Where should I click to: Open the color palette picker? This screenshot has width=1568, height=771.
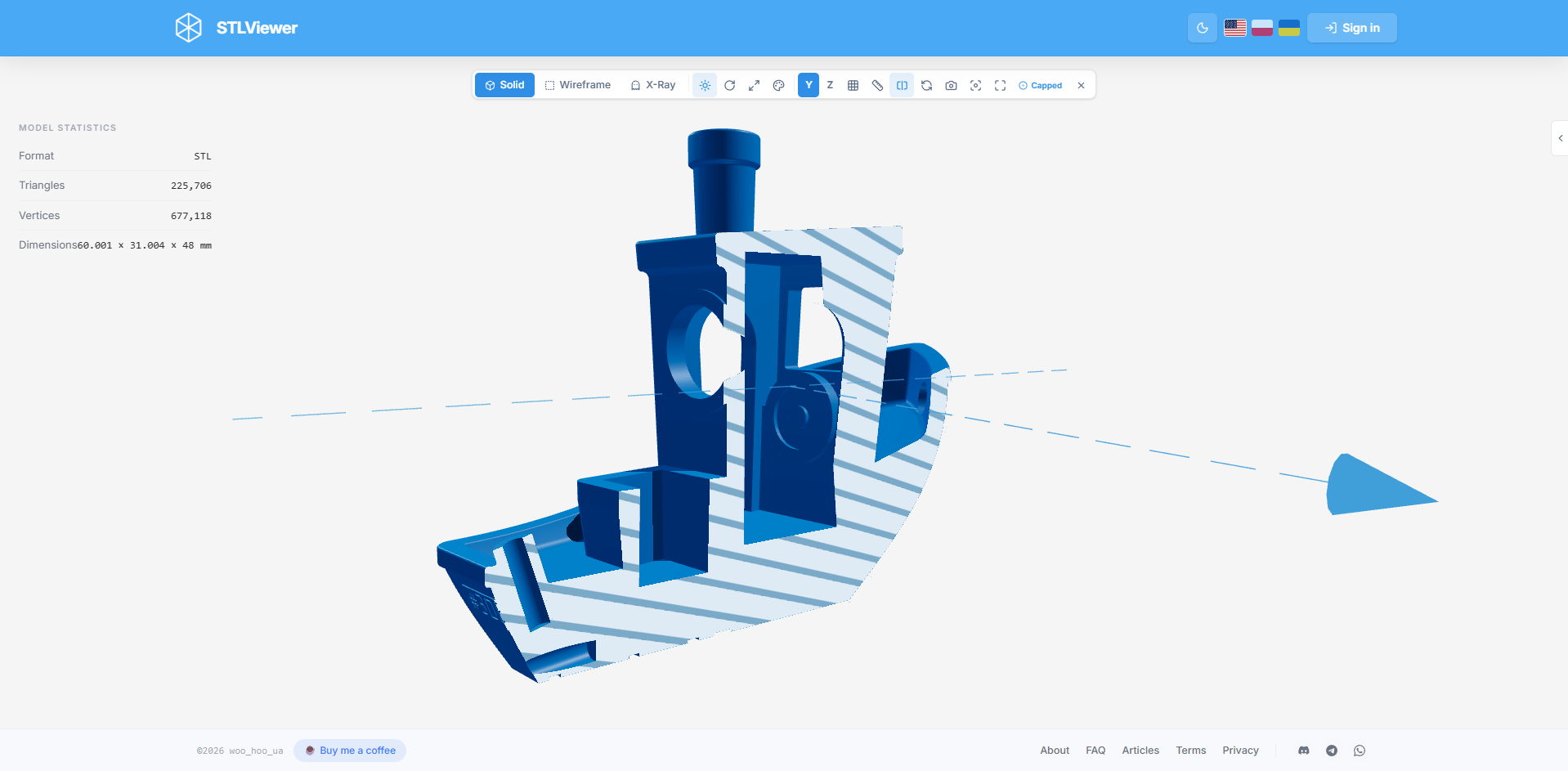779,85
